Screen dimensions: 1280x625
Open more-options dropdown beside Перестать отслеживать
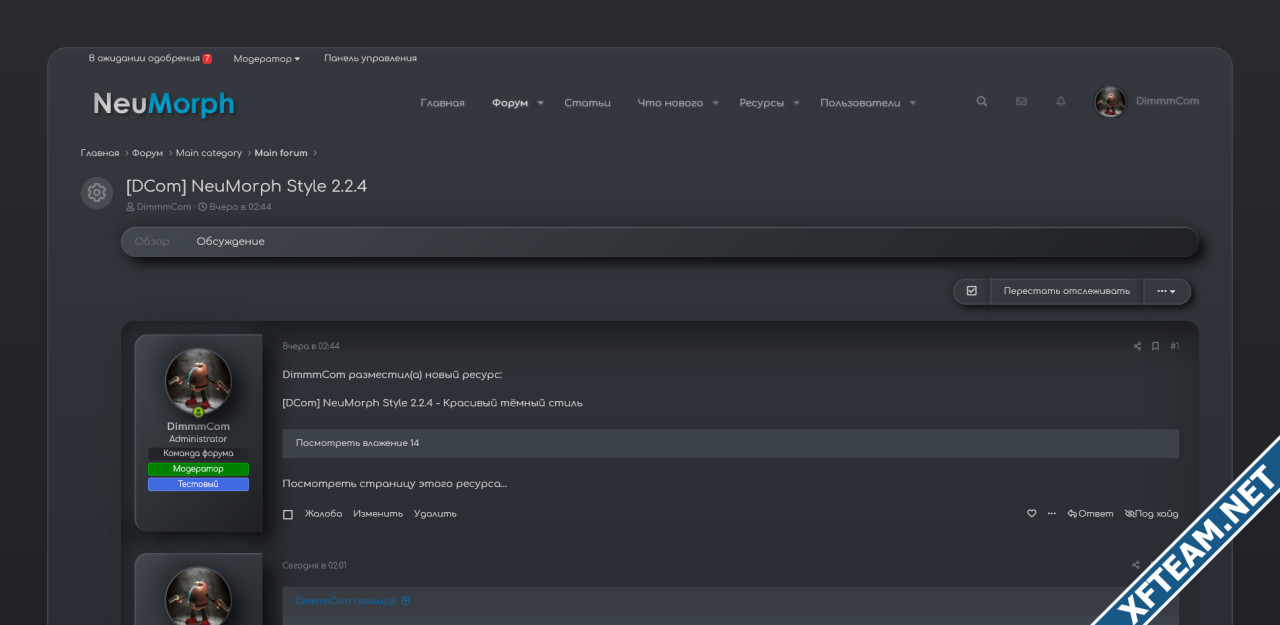(1167, 291)
